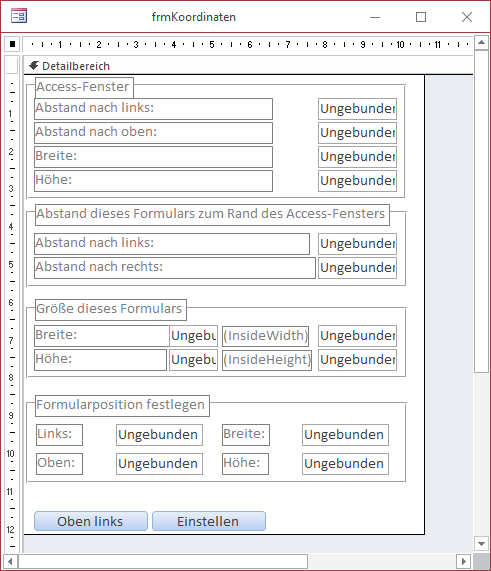The width and height of the screenshot is (491, 571).
Task: Select the 'Abstand nach rechts:' label
Action: point(175,268)
